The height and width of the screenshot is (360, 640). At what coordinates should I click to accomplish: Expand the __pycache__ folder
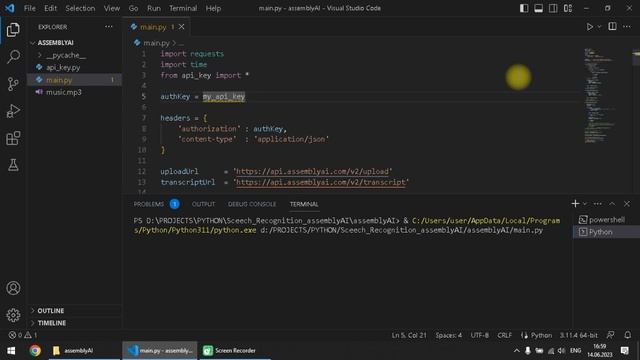[x=65, y=55]
